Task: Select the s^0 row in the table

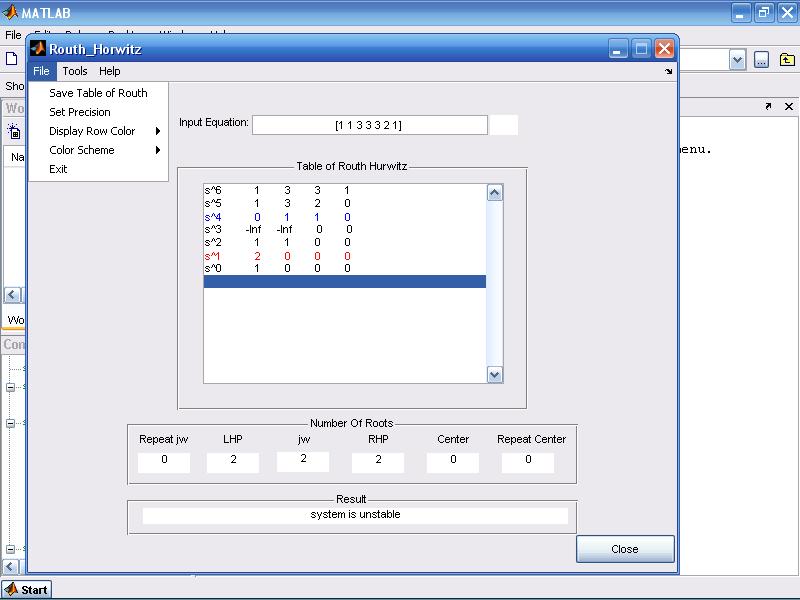Action: 344,268
